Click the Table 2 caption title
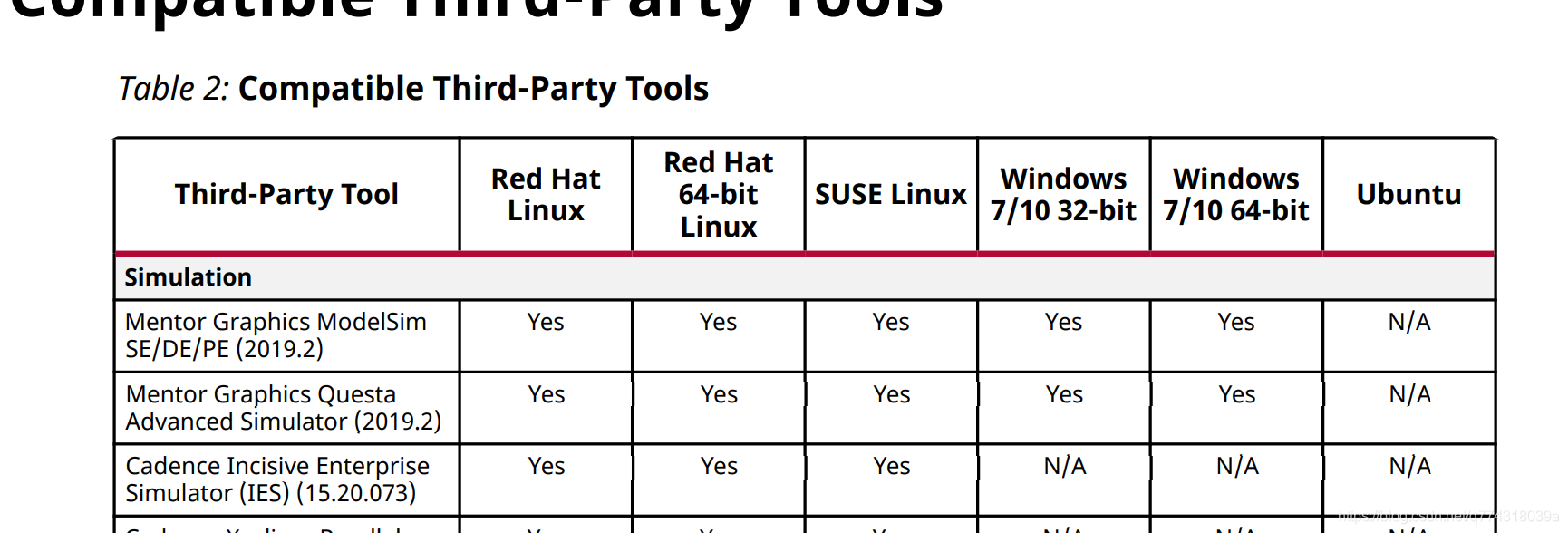This screenshot has width=1568, height=533. pos(413,89)
